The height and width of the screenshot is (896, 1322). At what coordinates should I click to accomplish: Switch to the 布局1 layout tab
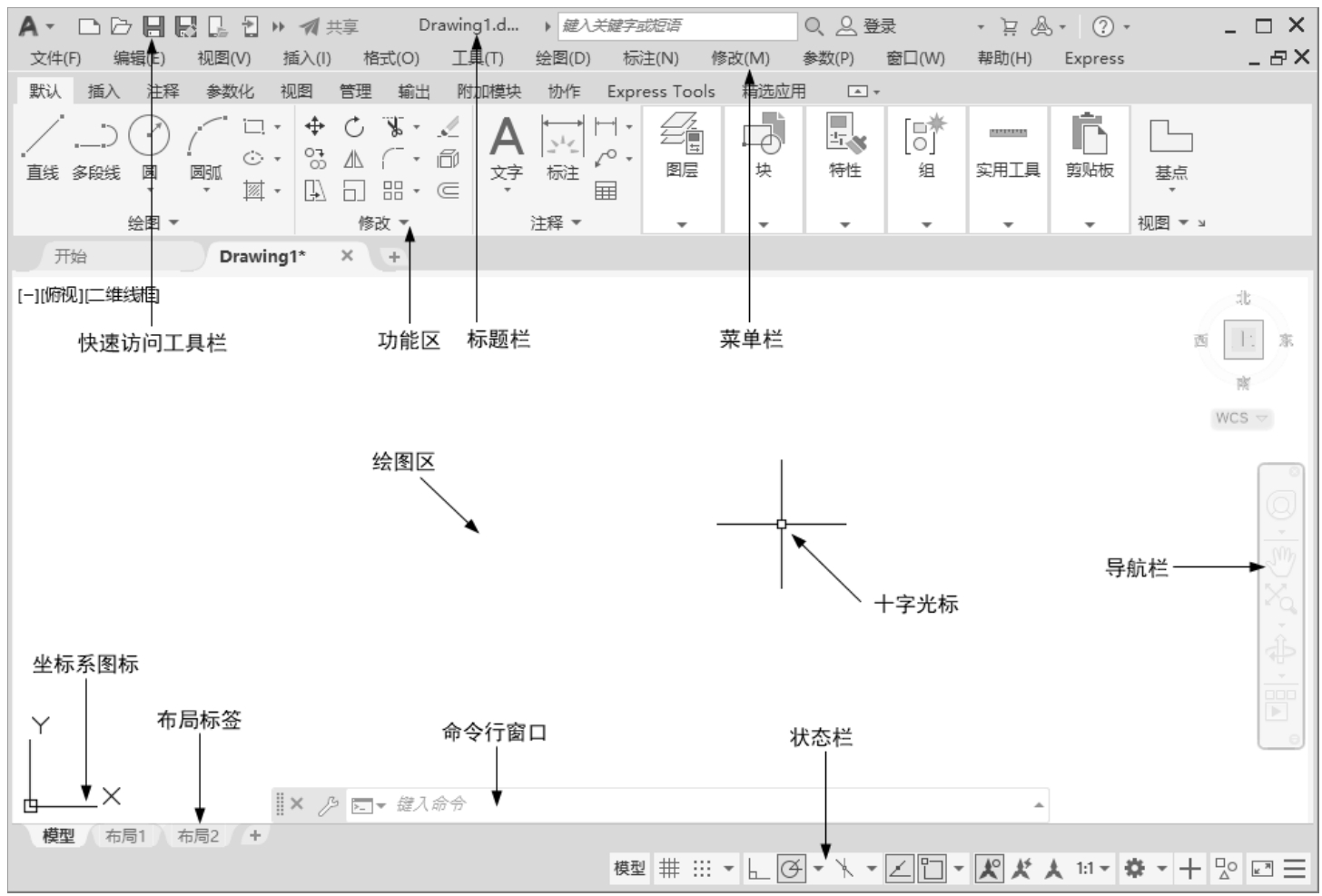[125, 836]
